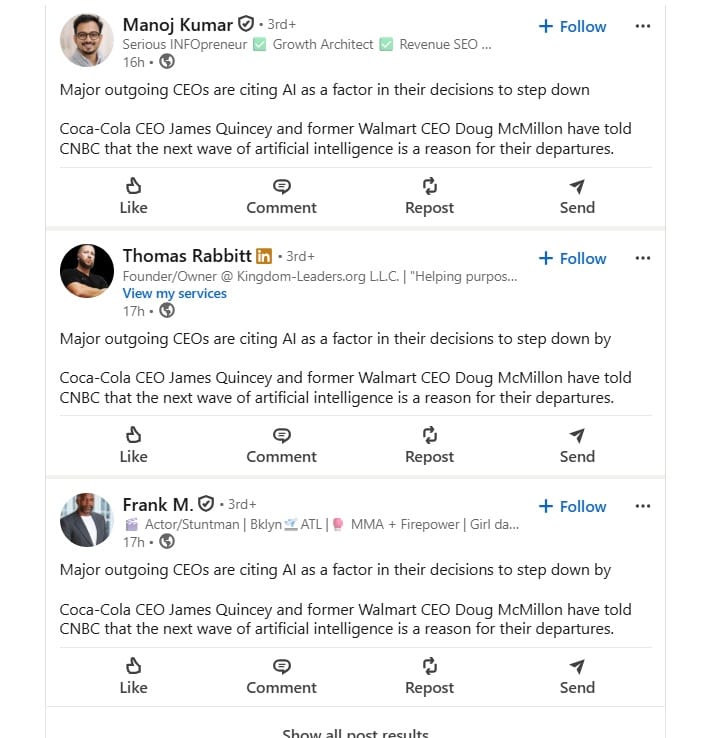Follow Frank M.
Viewport: 713px width, 738px height.
click(x=572, y=506)
